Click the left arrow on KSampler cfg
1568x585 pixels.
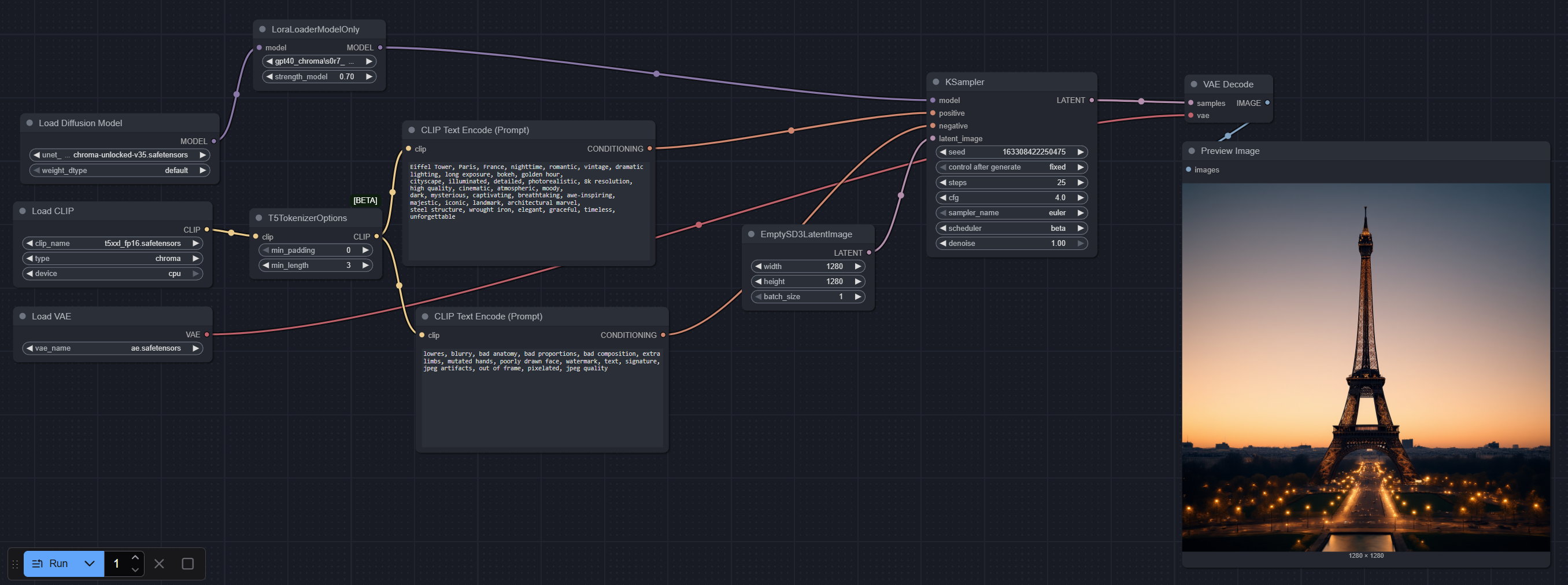943,198
